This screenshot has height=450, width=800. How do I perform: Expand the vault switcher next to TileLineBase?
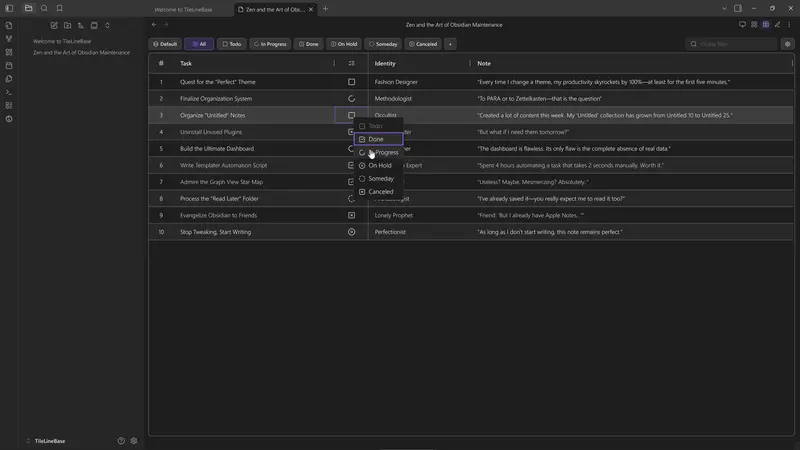click(27, 440)
